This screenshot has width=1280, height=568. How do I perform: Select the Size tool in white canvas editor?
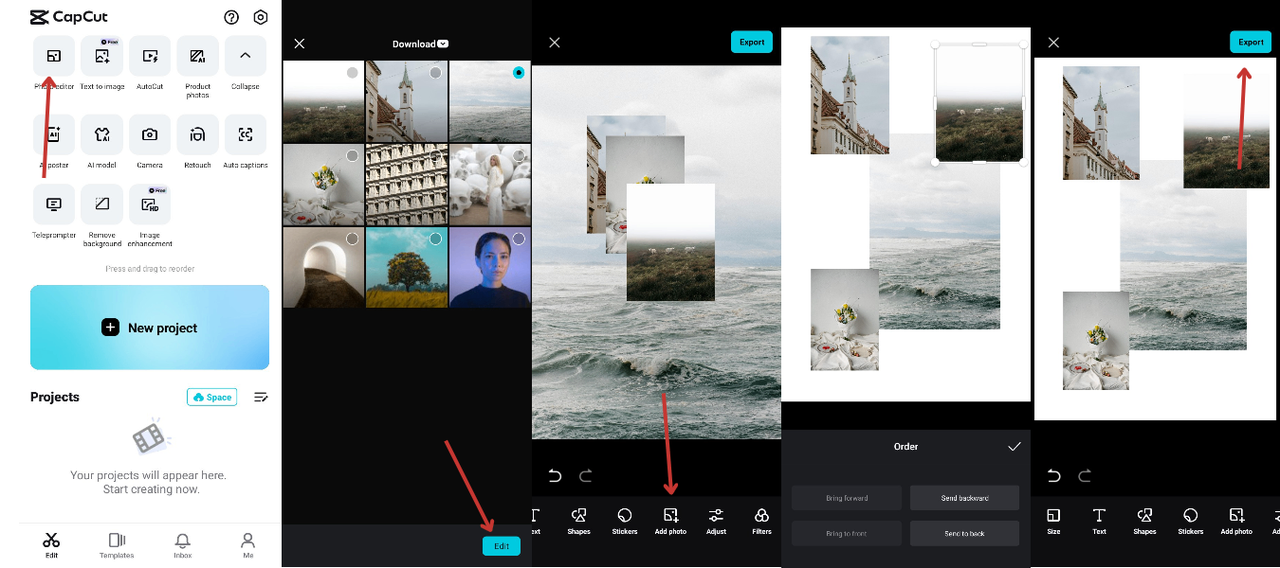(x=1053, y=521)
